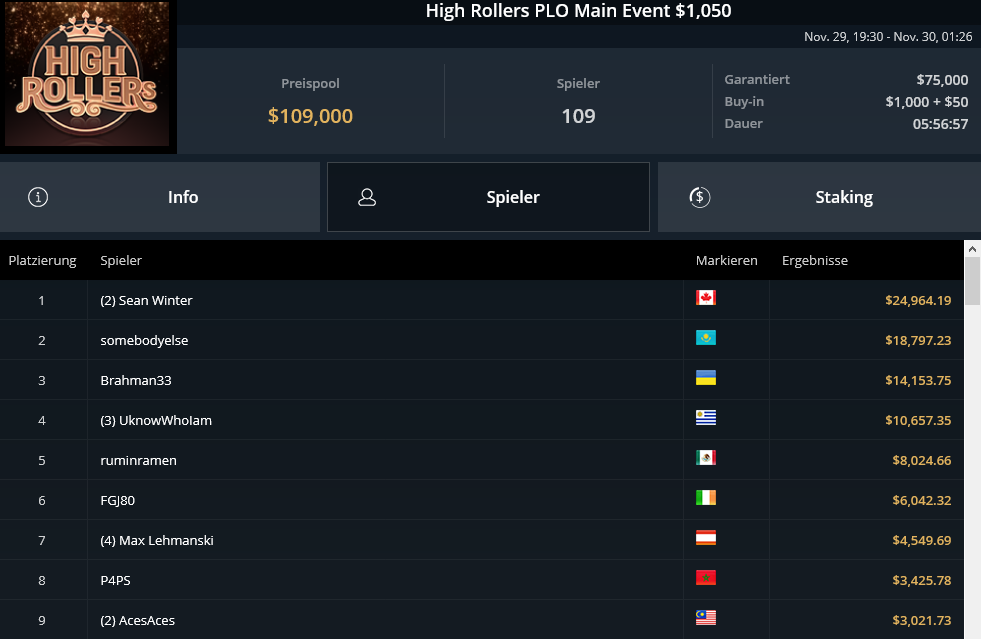The image size is (981, 639).
Task: Click the flag icon in ruminramen's row
Action: 706,458
